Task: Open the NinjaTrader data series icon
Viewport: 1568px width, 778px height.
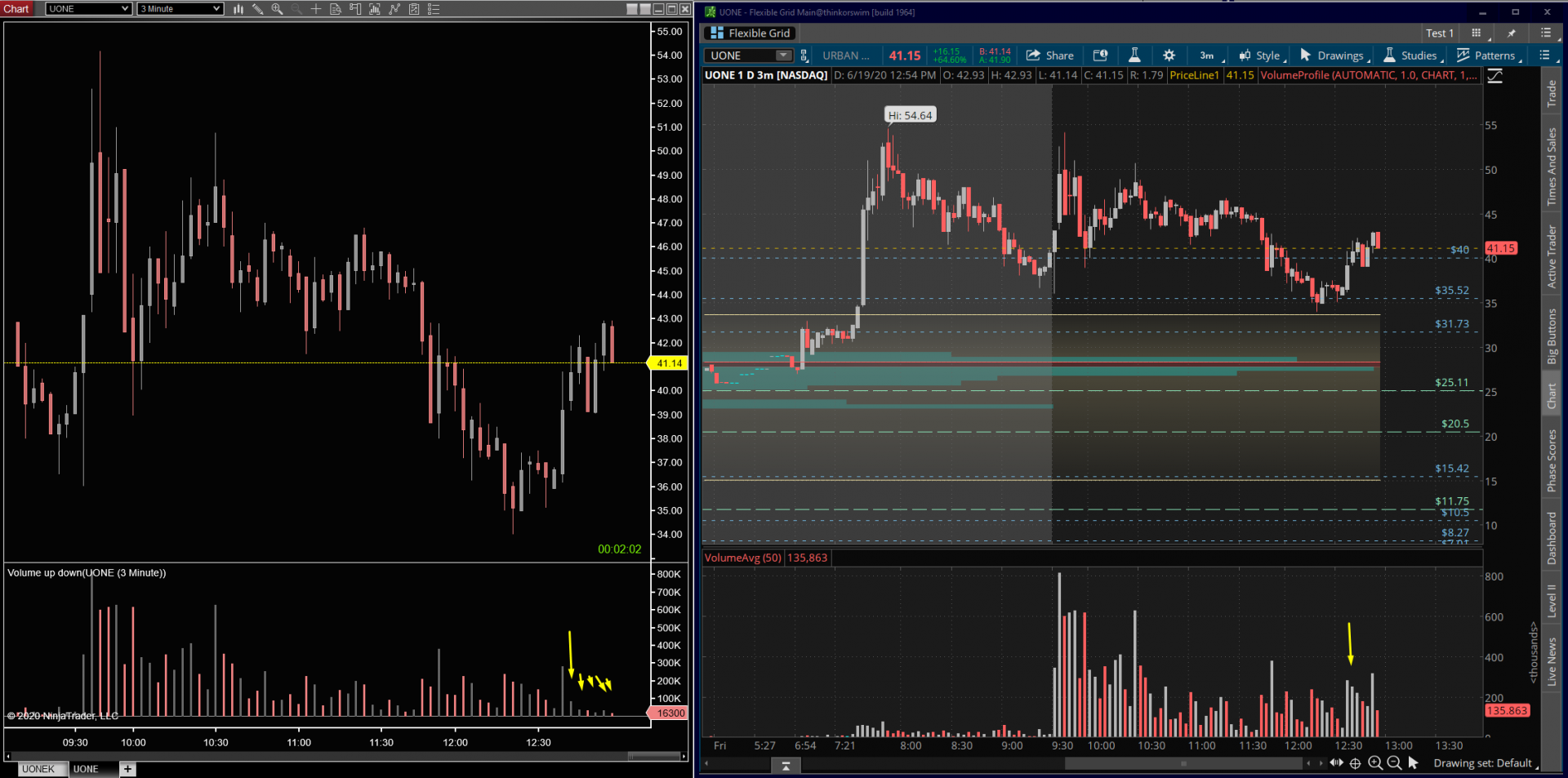Action: [375, 9]
